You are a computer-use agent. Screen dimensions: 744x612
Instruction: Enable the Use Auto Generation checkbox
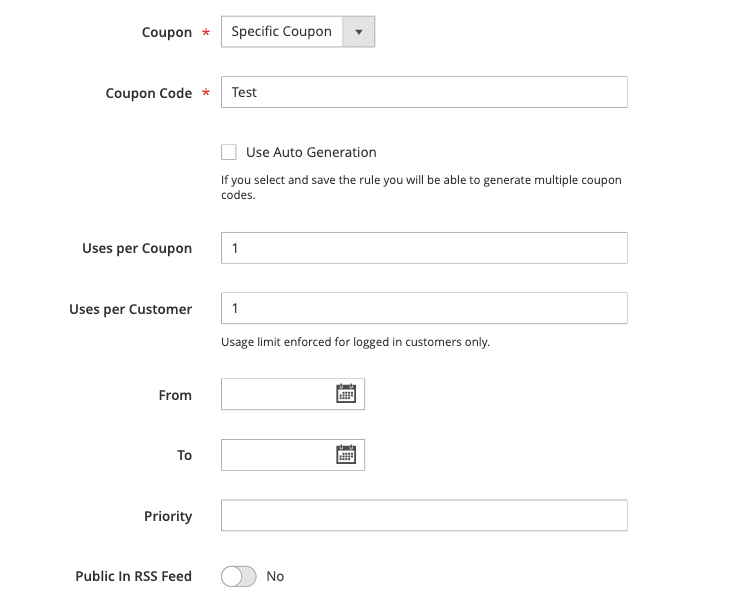click(229, 152)
